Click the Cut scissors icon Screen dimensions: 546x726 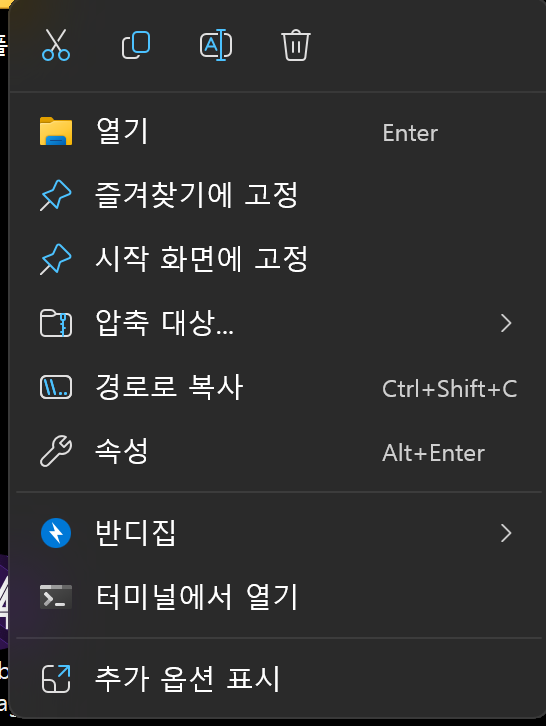point(56,45)
